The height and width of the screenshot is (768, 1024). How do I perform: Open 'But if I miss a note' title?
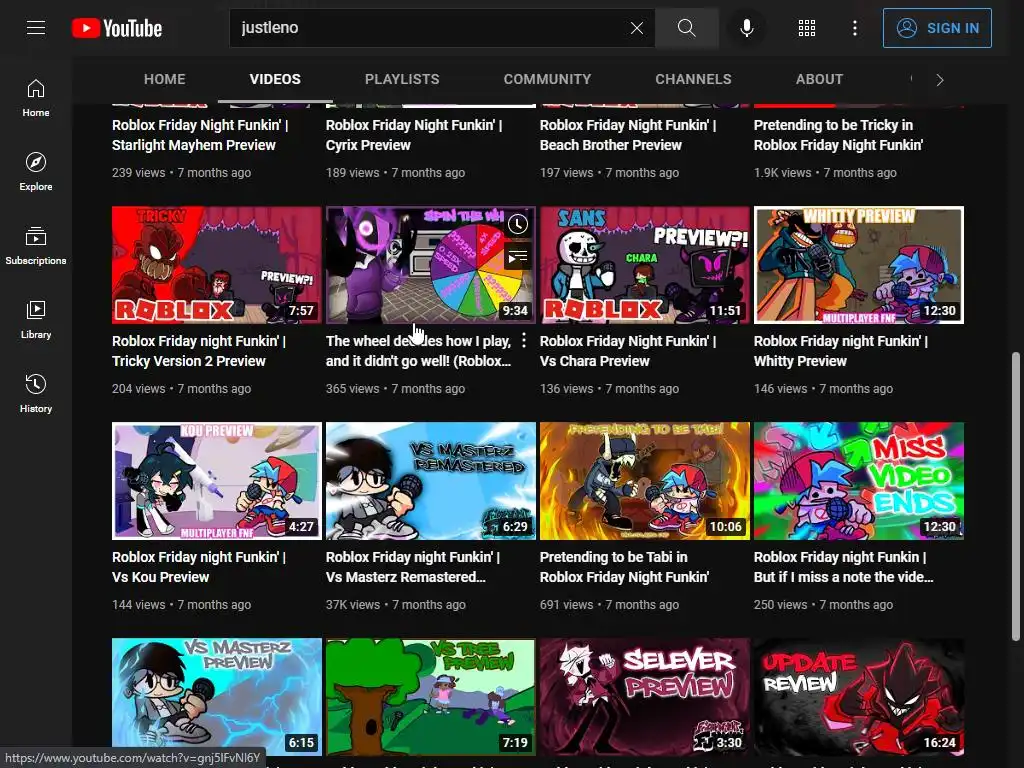[844, 567]
